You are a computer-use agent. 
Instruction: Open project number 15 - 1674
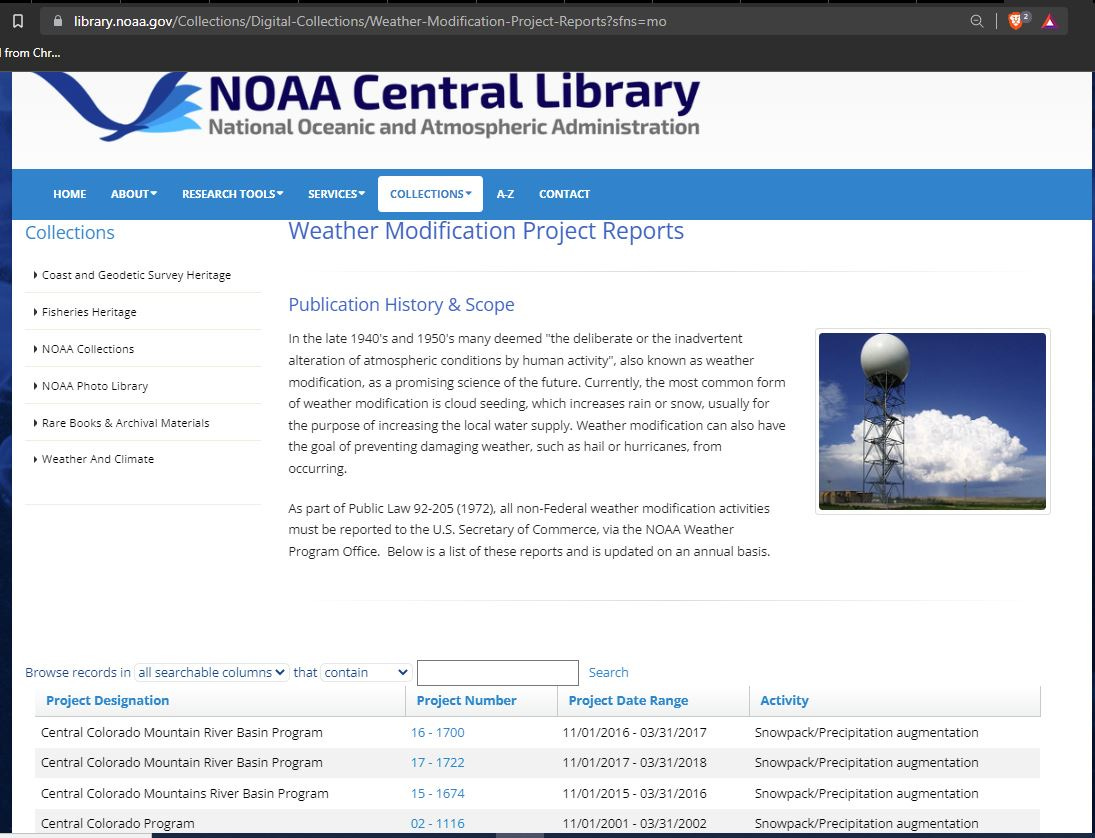[437, 793]
